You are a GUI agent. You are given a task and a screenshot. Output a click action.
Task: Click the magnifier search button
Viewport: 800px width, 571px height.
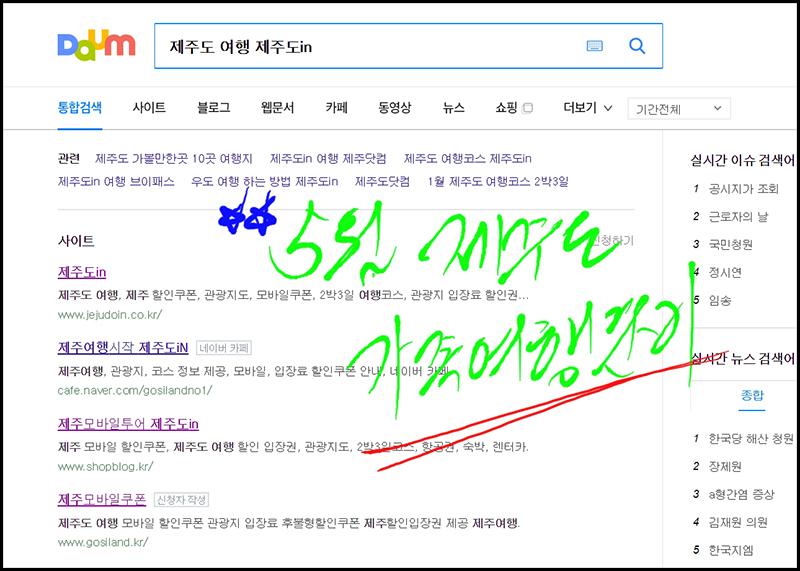637,46
